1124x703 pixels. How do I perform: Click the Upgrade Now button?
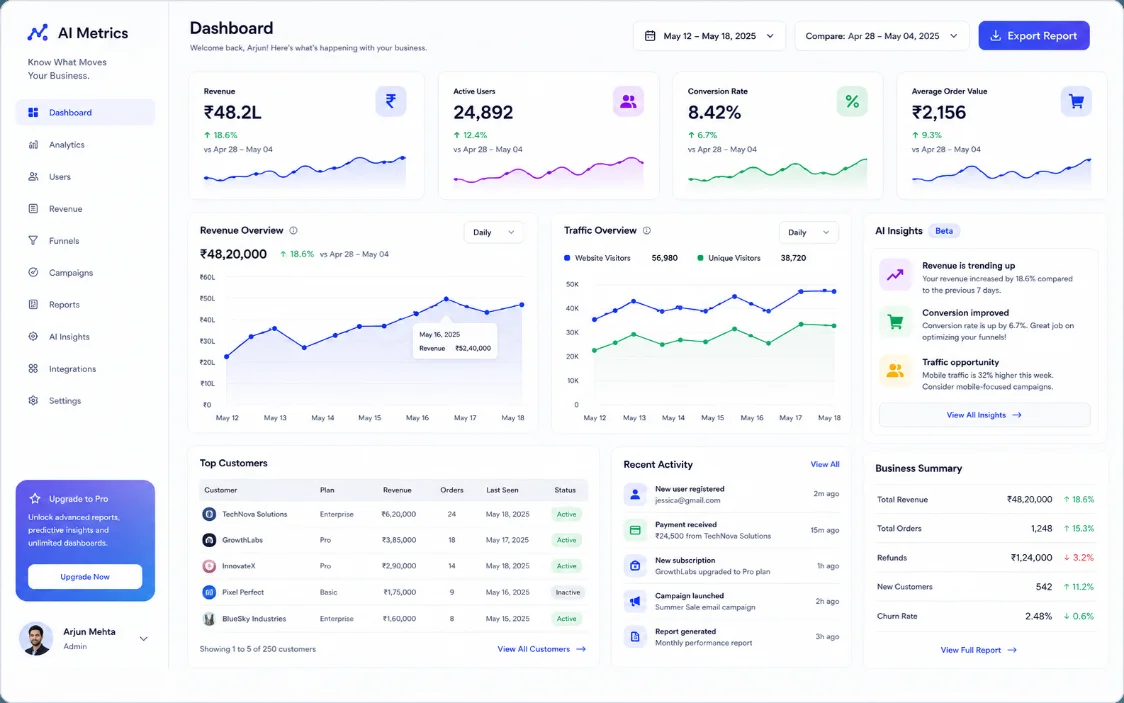click(85, 577)
